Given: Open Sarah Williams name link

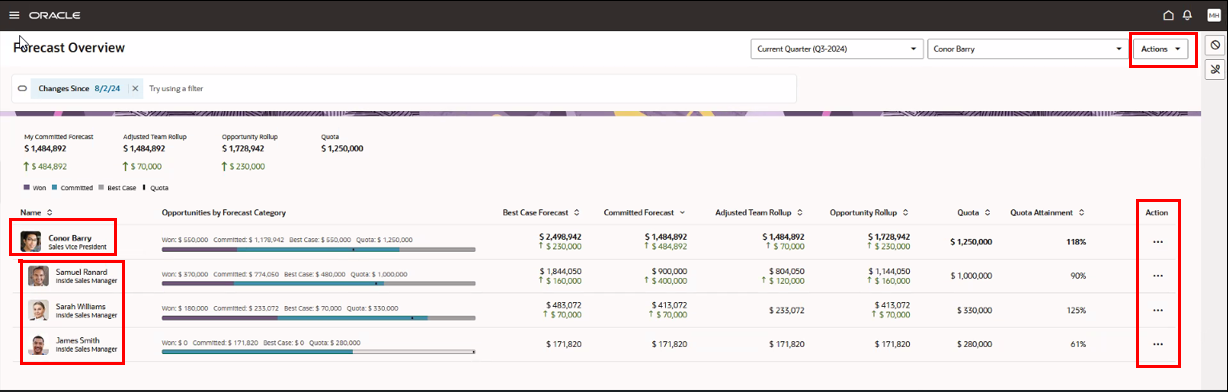Looking at the screenshot, I should (x=80, y=306).
